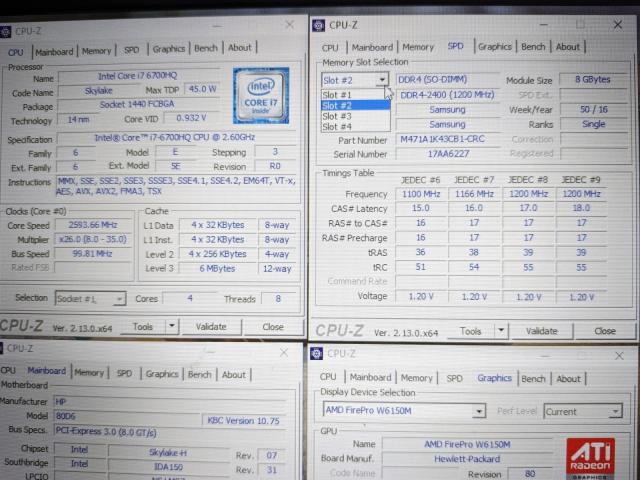This screenshot has height=480, width=640.
Task: Click CPU-Z app icon in SPD window title
Action: [318, 25]
